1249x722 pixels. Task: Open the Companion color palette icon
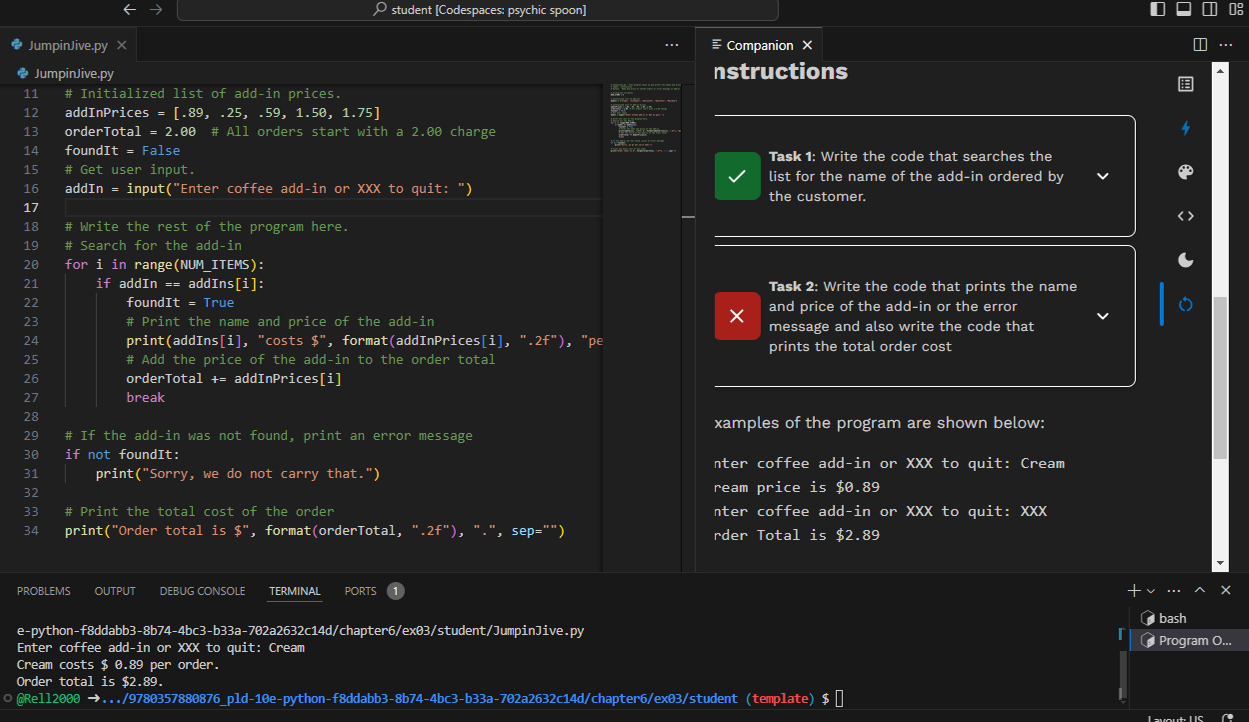[x=1186, y=172]
